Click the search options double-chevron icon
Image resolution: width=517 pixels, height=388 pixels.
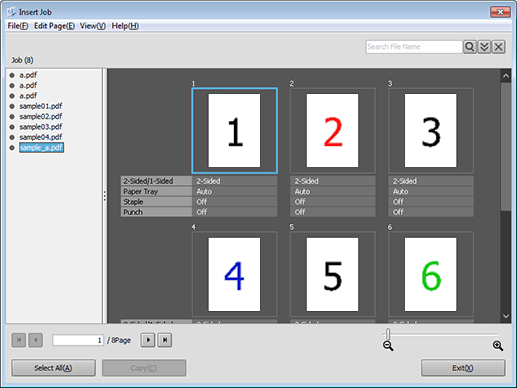[484, 47]
